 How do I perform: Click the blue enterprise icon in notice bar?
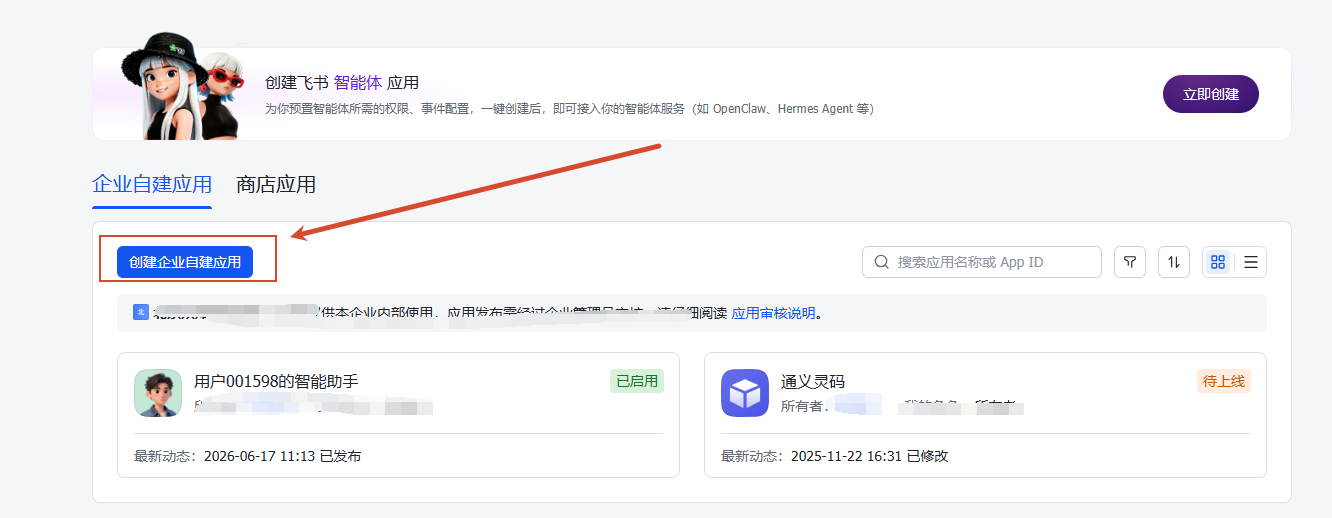(x=141, y=312)
